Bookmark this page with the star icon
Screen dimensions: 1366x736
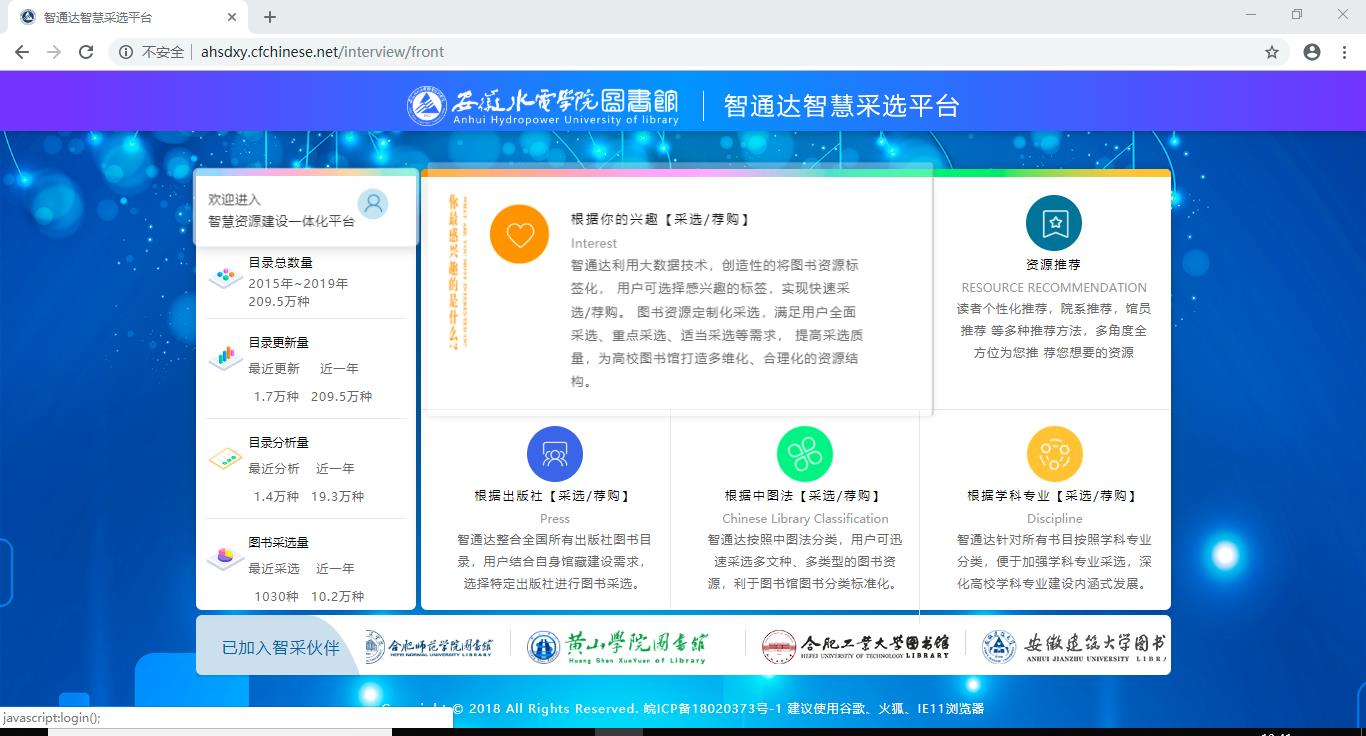click(1272, 52)
